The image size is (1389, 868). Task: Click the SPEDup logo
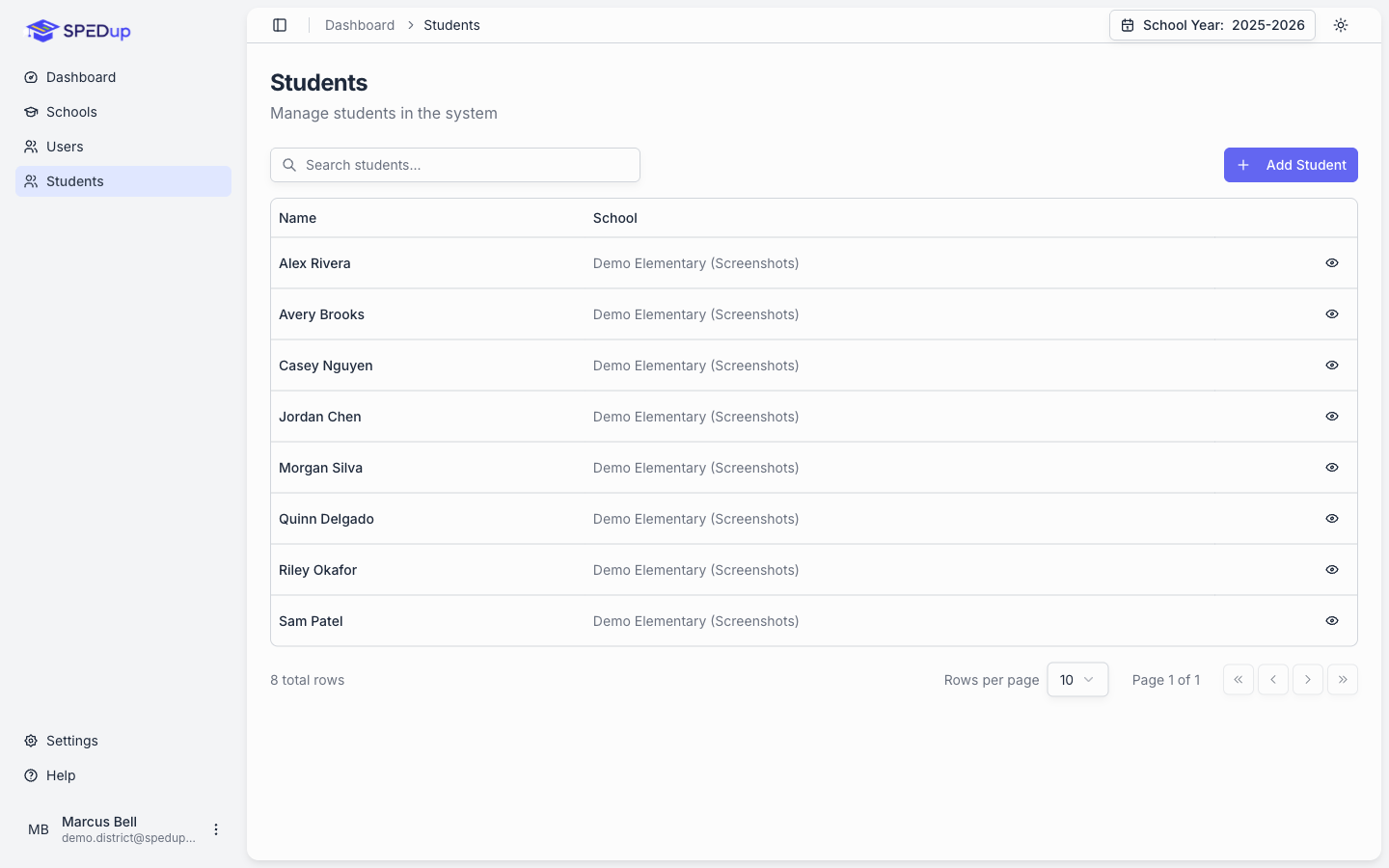pos(78,31)
